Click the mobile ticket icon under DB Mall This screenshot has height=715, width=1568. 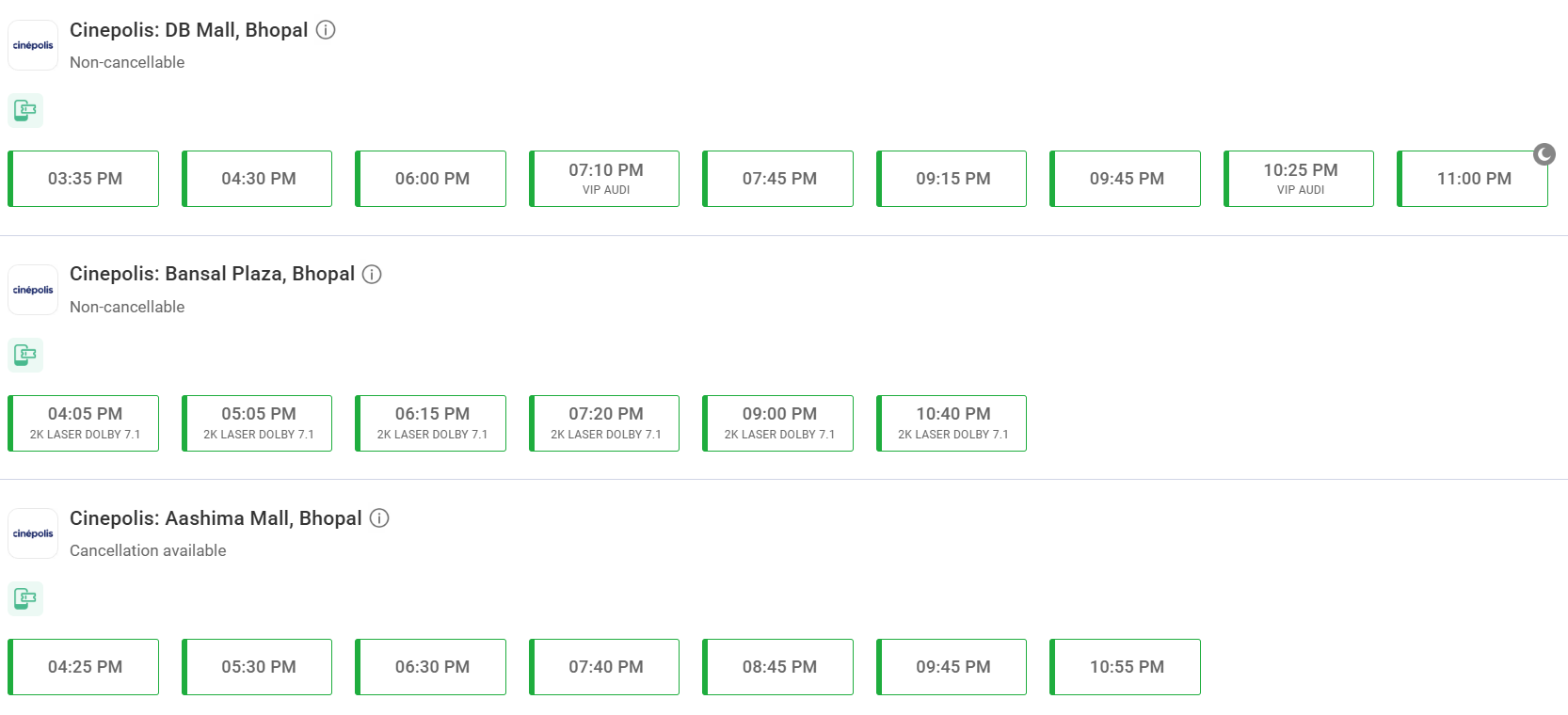[25, 110]
